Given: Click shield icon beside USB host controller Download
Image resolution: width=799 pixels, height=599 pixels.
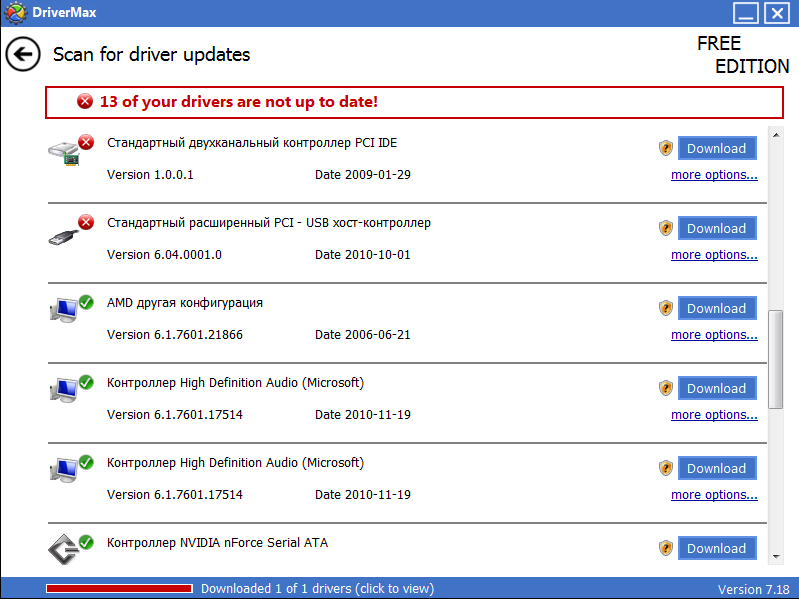Looking at the screenshot, I should tap(665, 228).
